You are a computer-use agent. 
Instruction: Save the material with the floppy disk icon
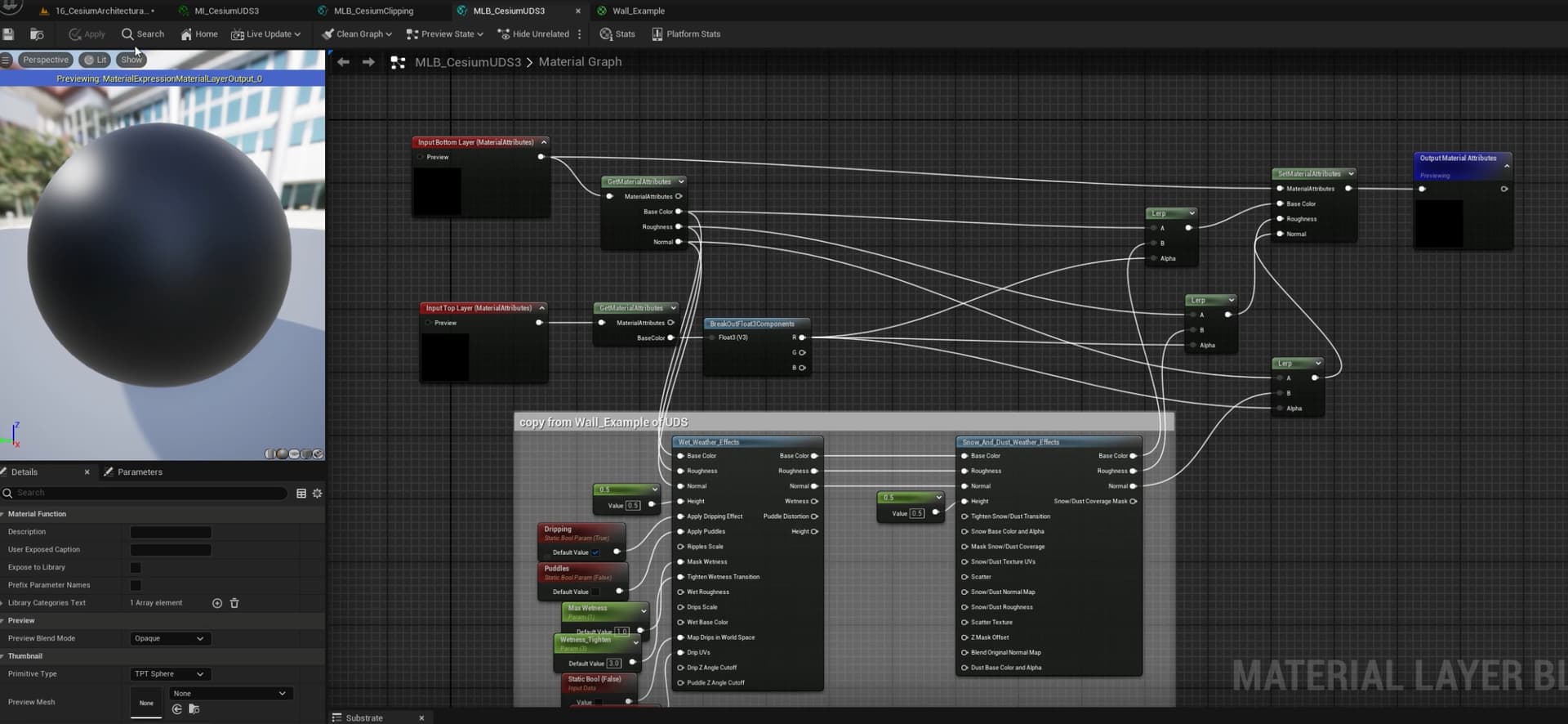point(8,34)
